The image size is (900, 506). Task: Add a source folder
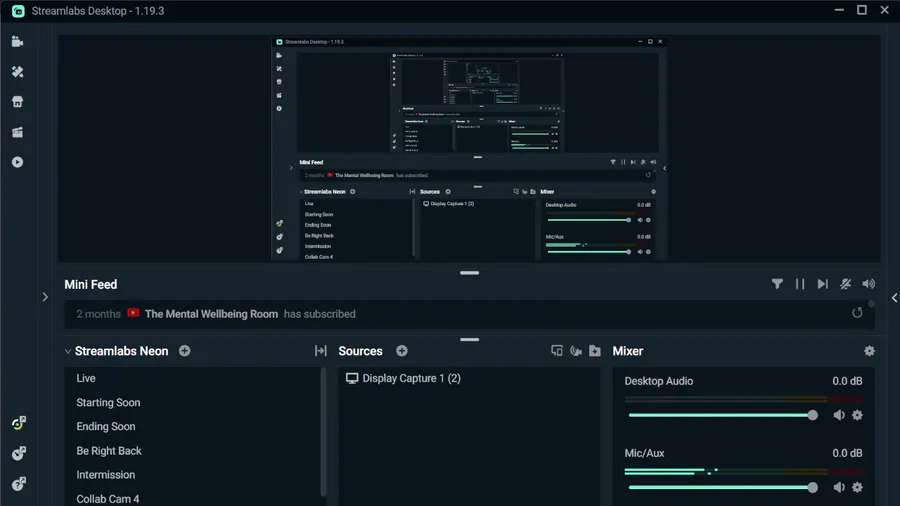pos(595,351)
